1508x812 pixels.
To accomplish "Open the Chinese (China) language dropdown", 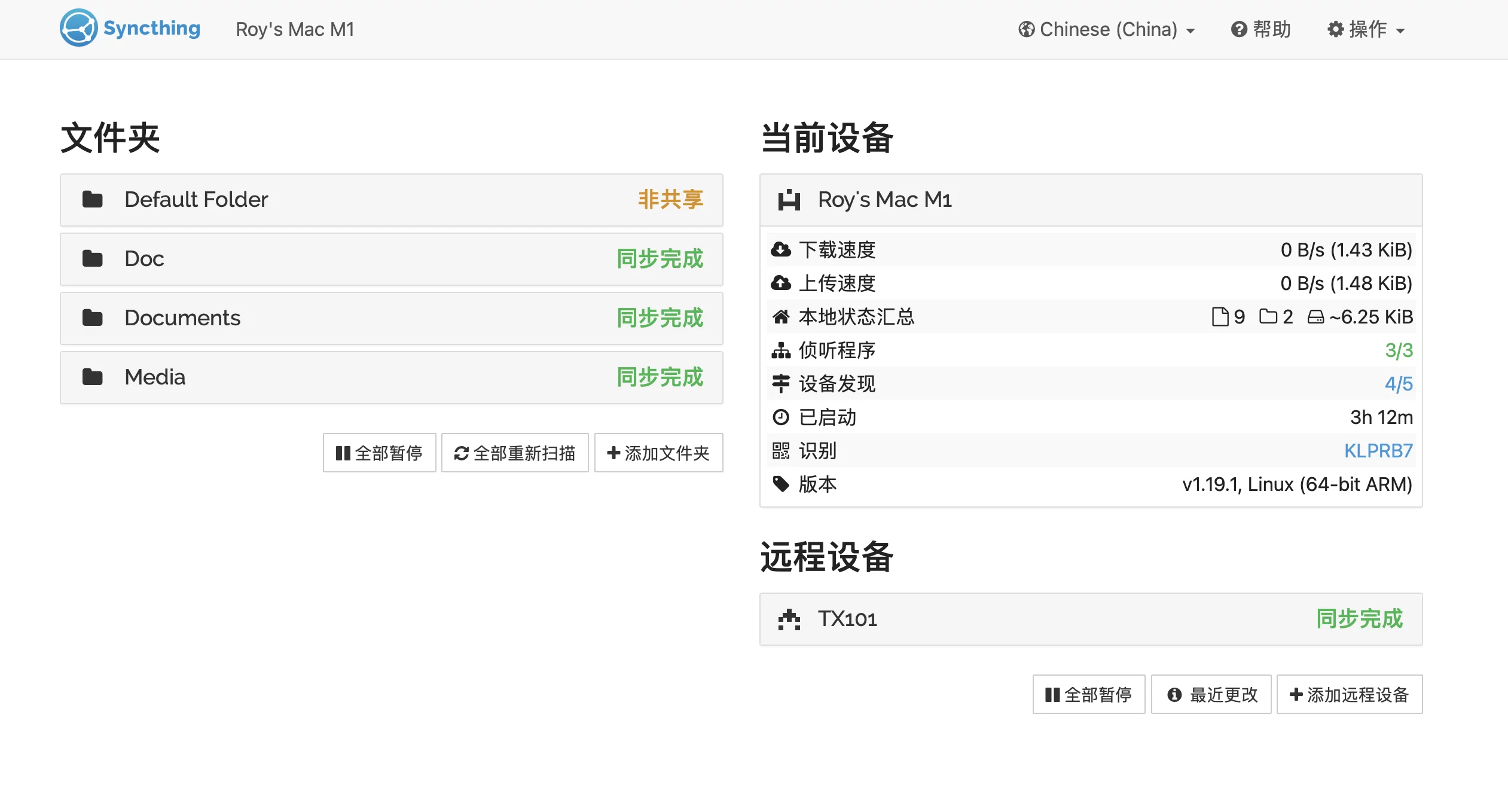I will tap(1107, 29).
